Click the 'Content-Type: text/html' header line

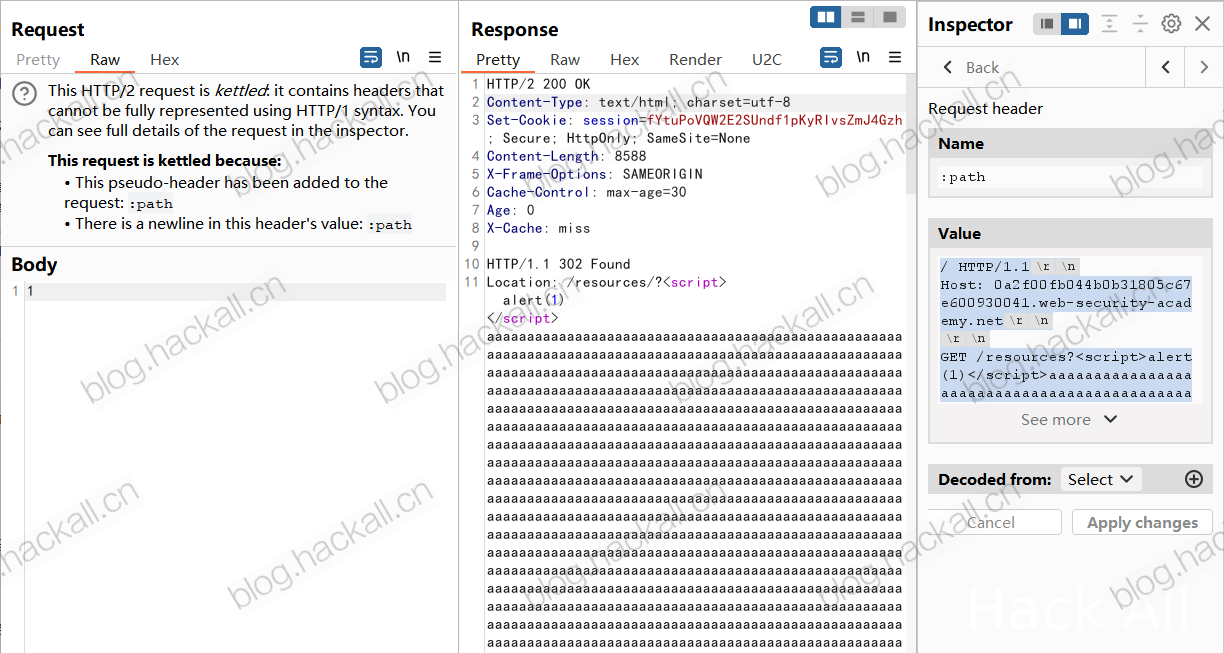[638, 102]
